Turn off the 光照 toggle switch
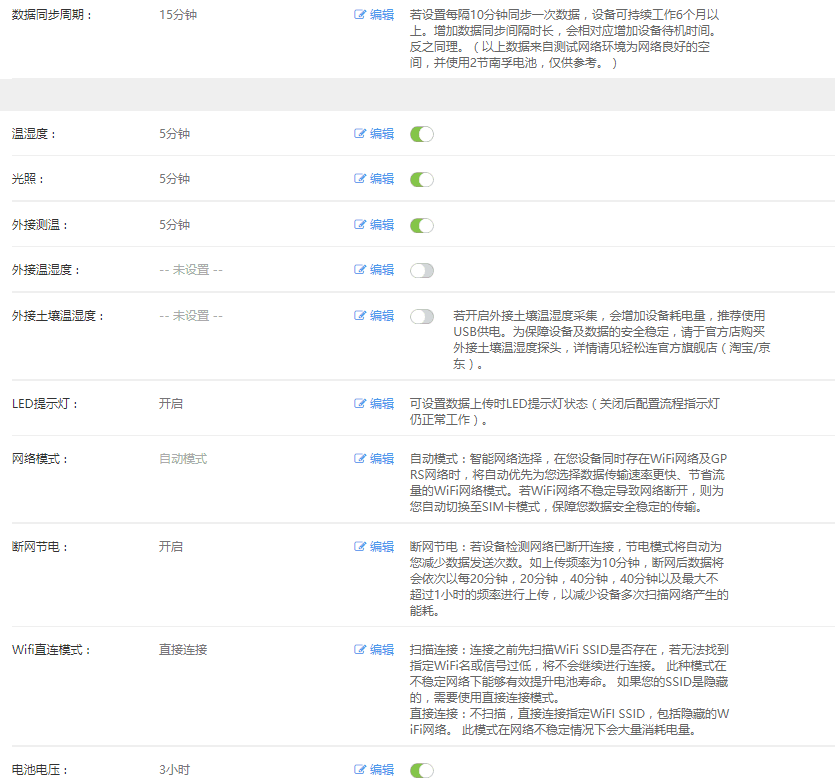Screen dimensions: 835x782 point(422,179)
